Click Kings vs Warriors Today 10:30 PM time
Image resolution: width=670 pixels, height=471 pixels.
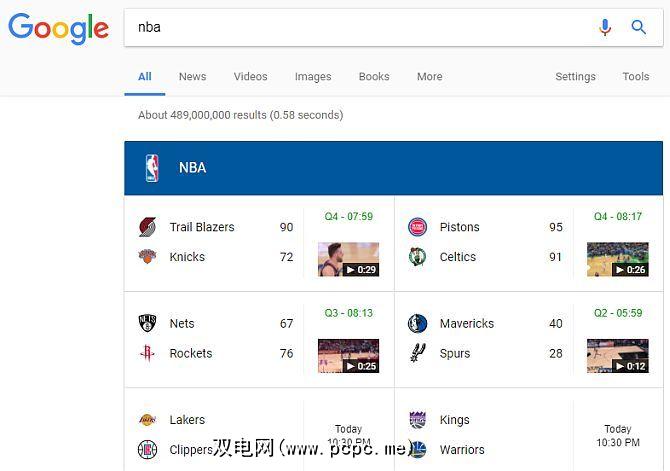(618, 435)
